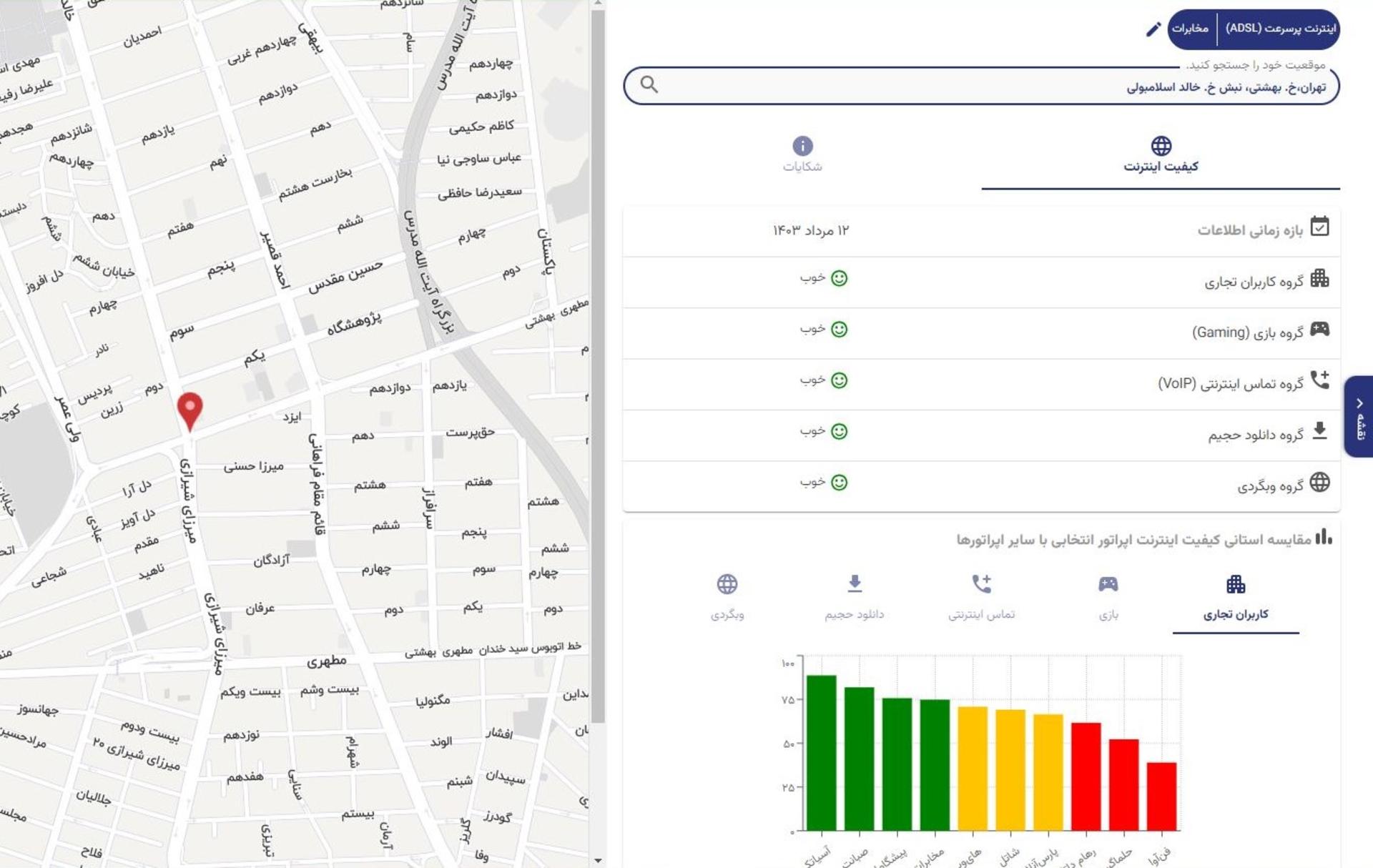Viewport: 1373px width, 868px height.
Task: Select the تماس اینترنتی comparison tab
Action: pos(981,598)
